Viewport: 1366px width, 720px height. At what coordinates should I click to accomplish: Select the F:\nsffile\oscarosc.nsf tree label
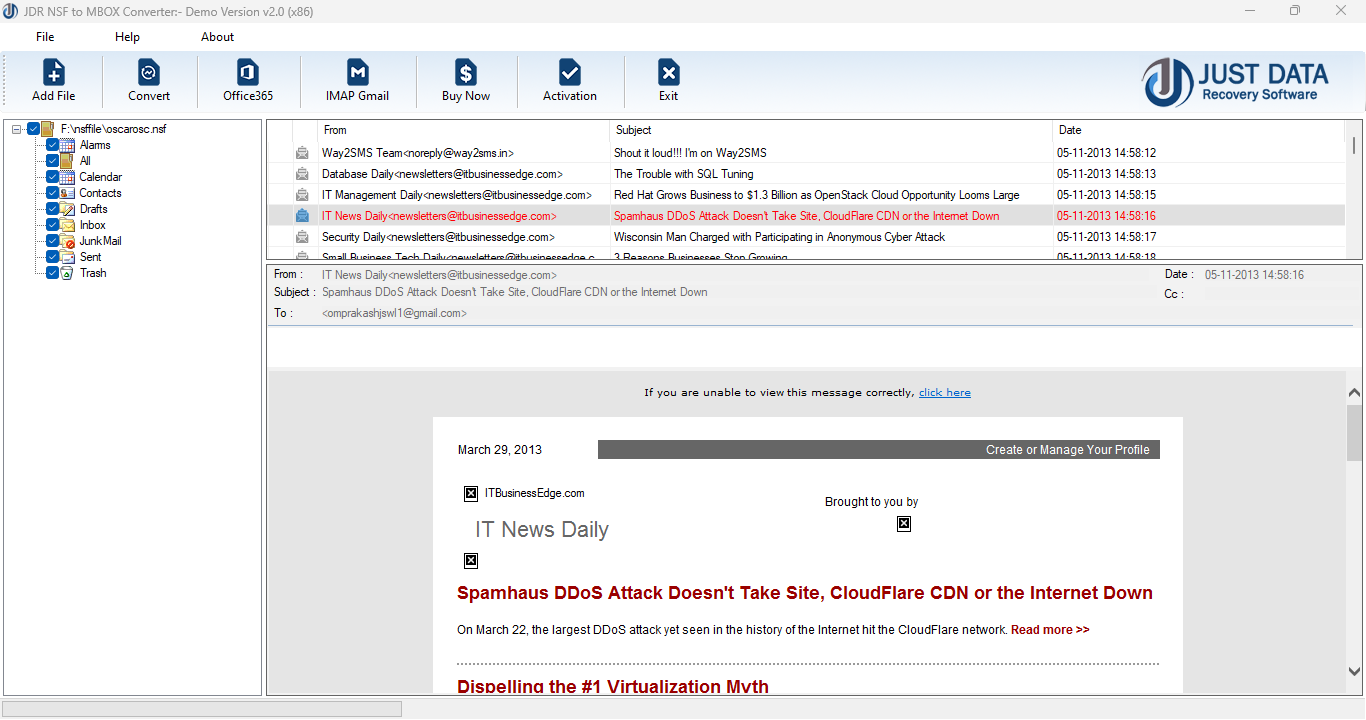[x=113, y=129]
